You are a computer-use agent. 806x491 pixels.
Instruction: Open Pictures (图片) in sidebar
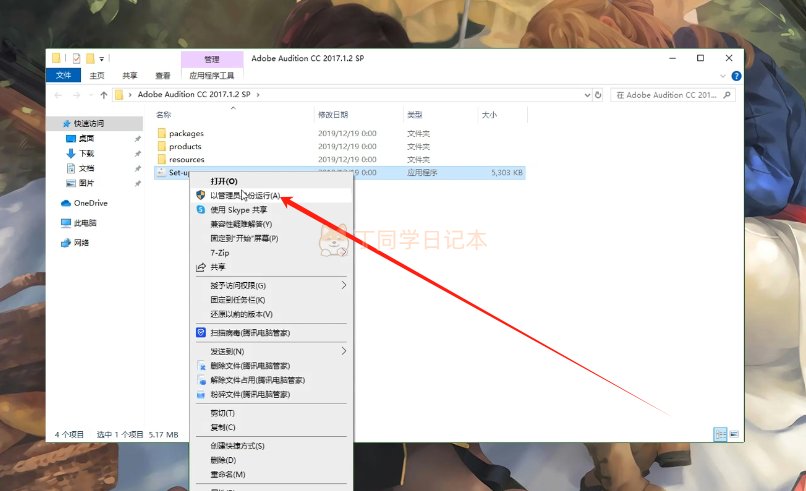pyautogui.click(x=86, y=183)
